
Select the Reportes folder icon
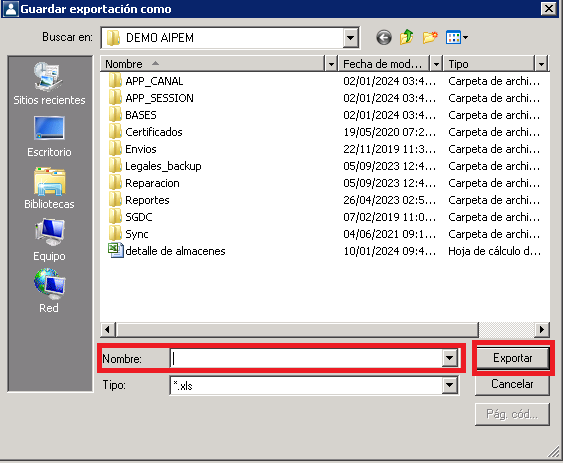[115, 199]
